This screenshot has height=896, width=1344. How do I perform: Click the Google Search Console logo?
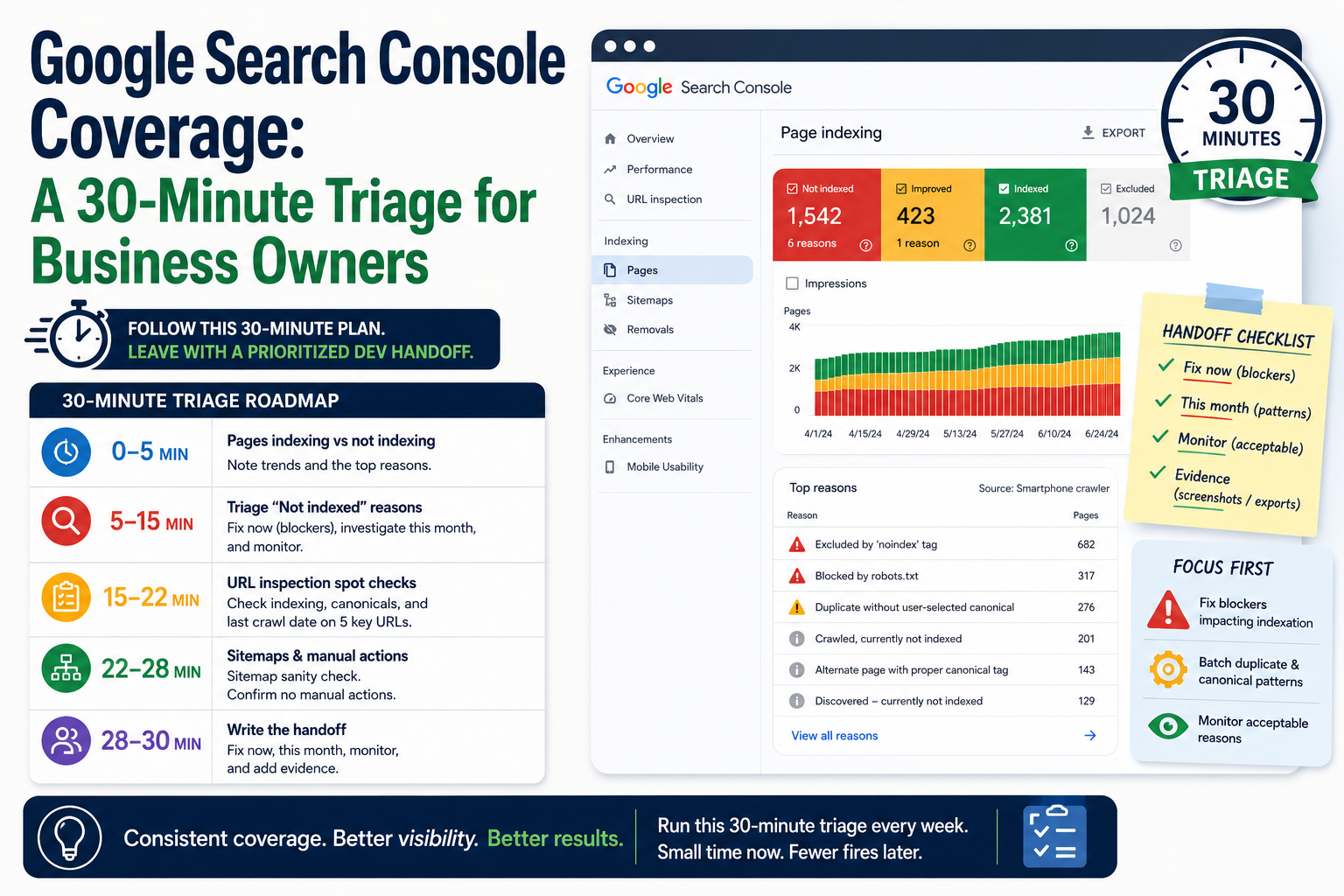699,87
